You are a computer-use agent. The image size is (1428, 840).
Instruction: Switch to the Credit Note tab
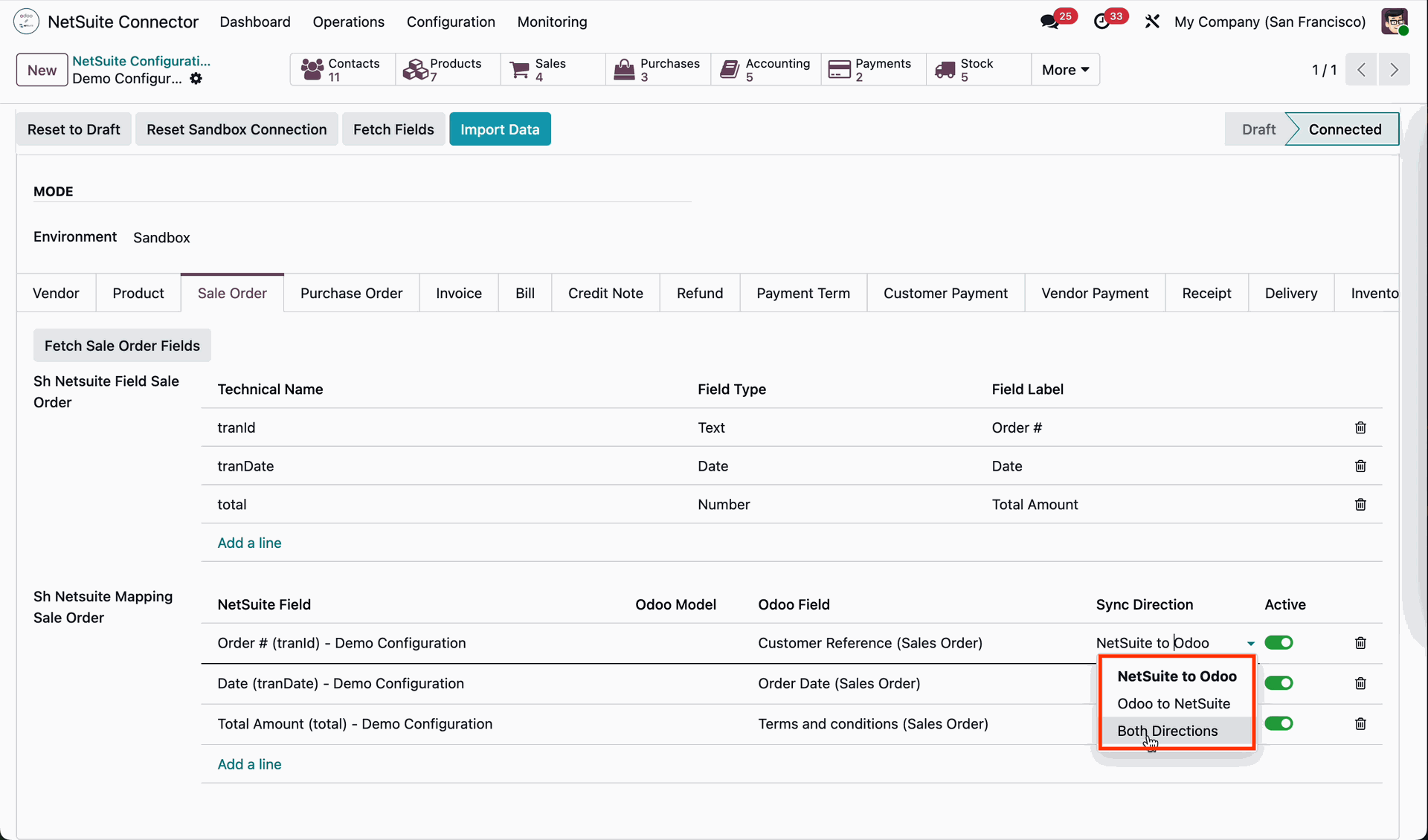click(605, 293)
